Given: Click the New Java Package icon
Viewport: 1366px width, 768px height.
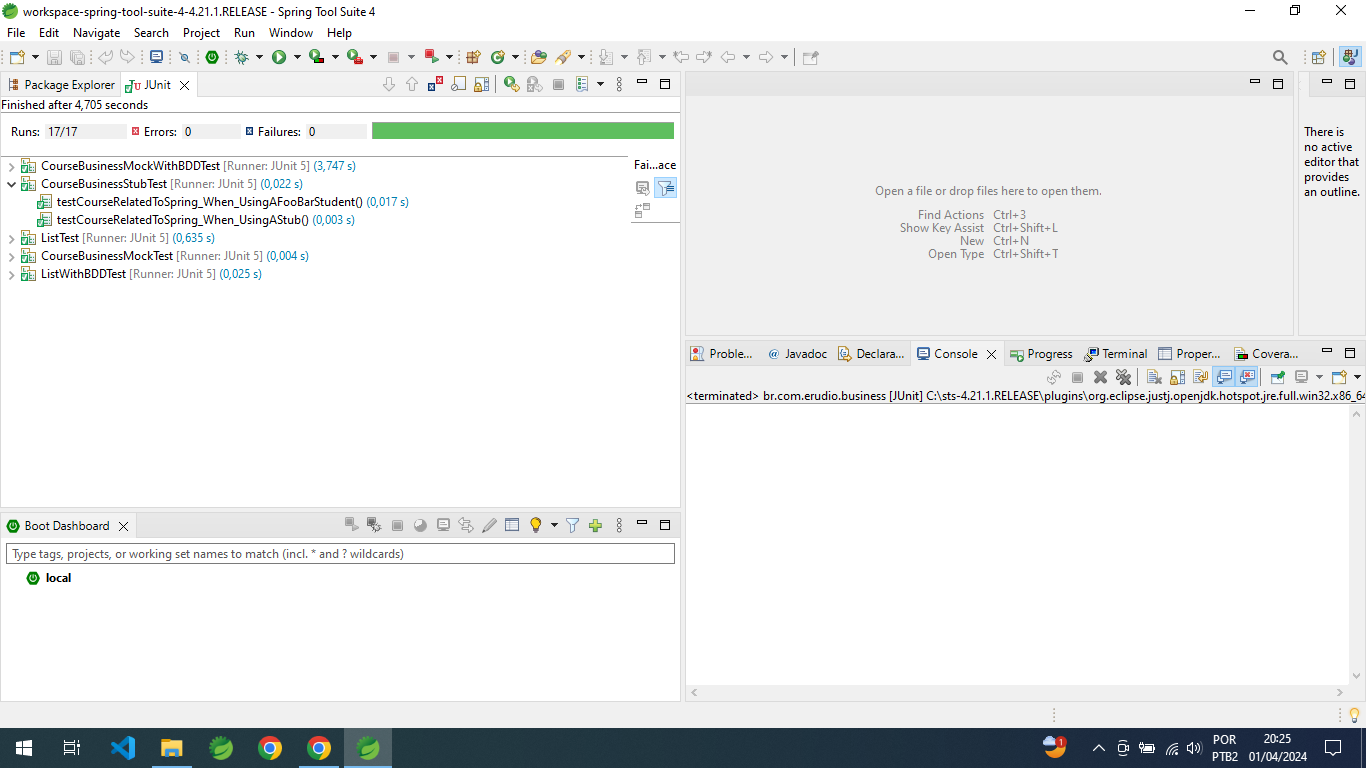Looking at the screenshot, I should (x=473, y=57).
